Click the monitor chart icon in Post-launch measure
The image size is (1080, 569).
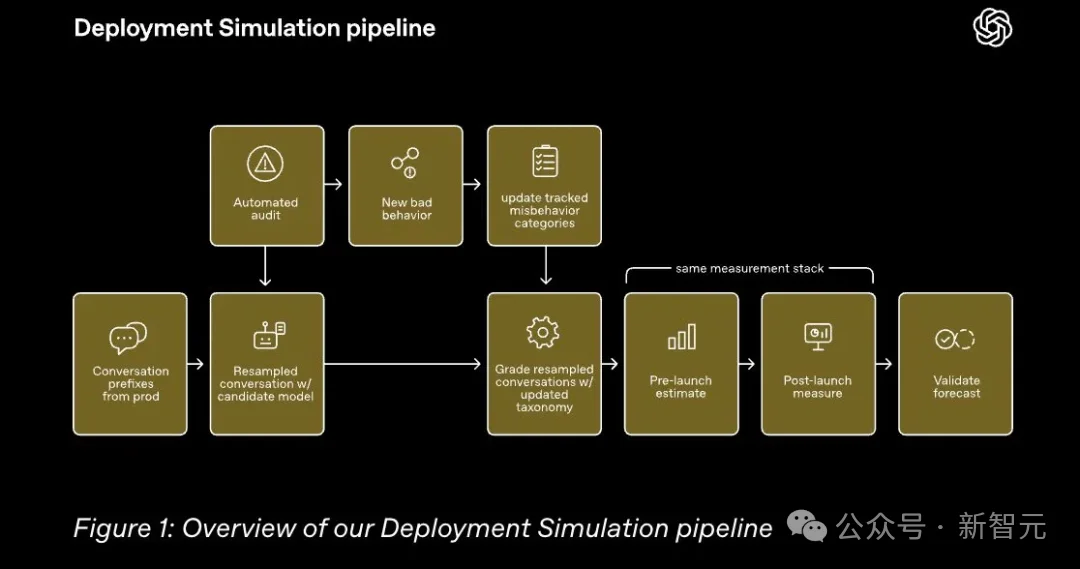pyautogui.click(x=818, y=336)
